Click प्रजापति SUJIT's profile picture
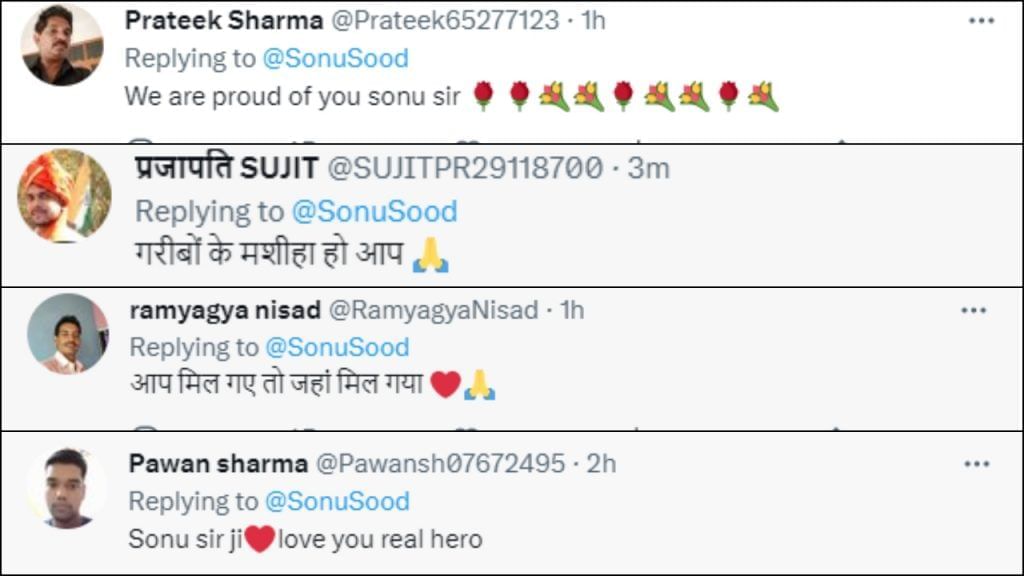The height and width of the screenshot is (576, 1024). click(x=64, y=196)
